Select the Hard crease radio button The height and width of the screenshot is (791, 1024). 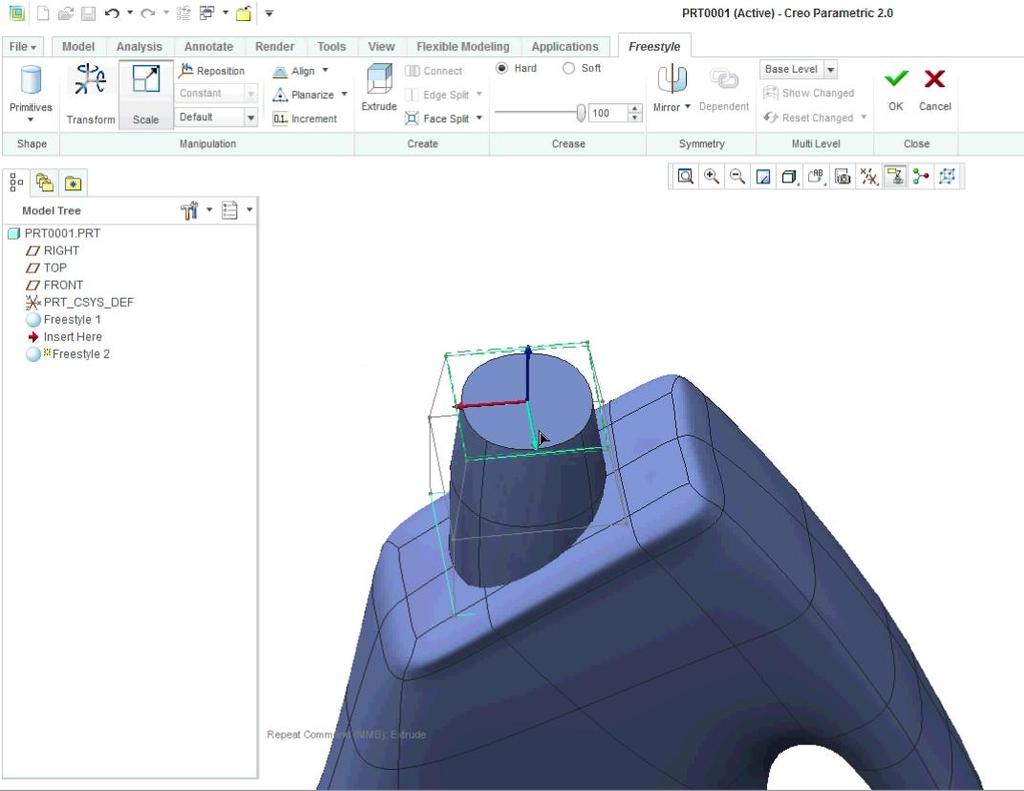pyautogui.click(x=502, y=68)
